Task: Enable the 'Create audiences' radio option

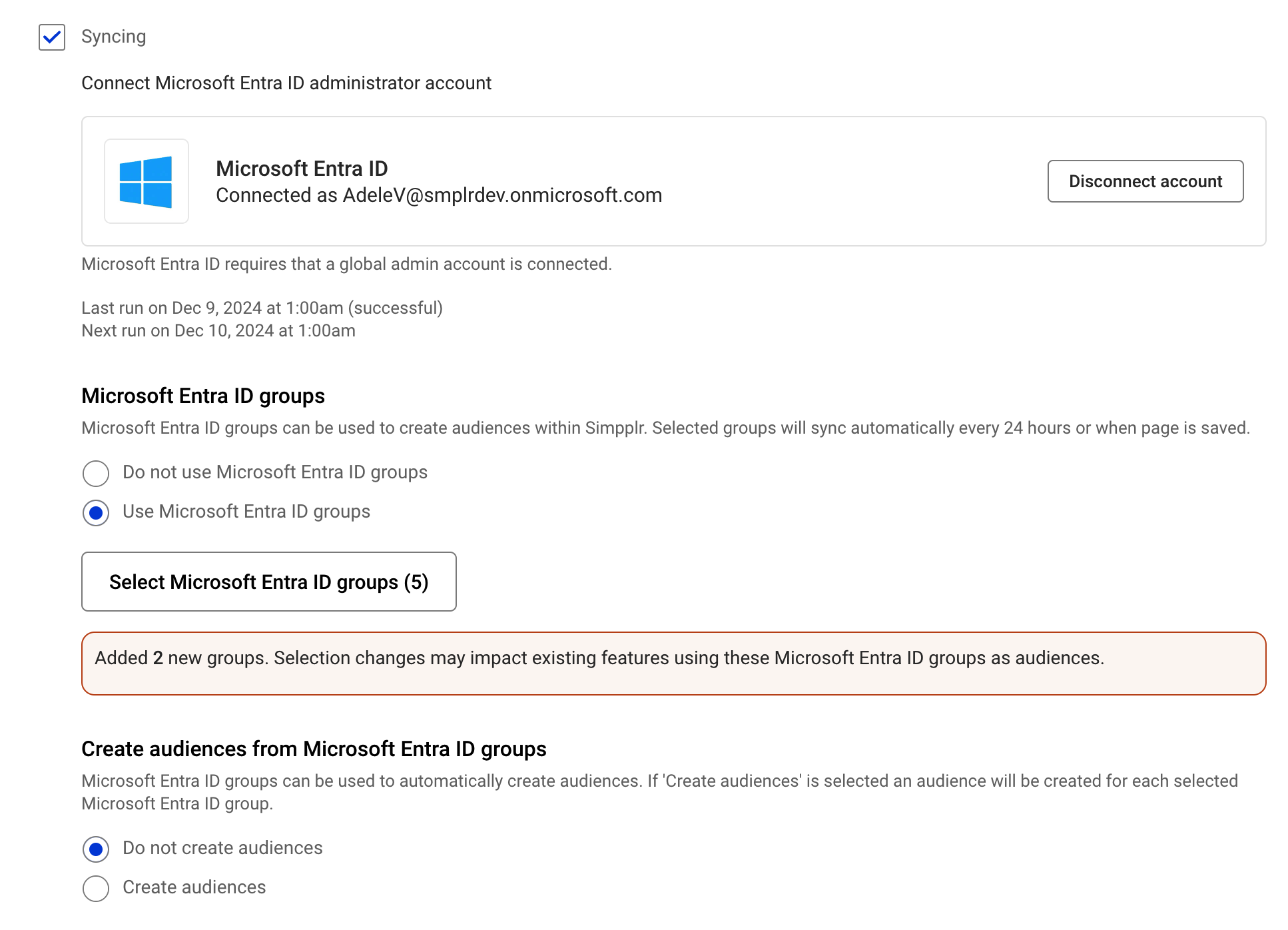Action: 96,889
